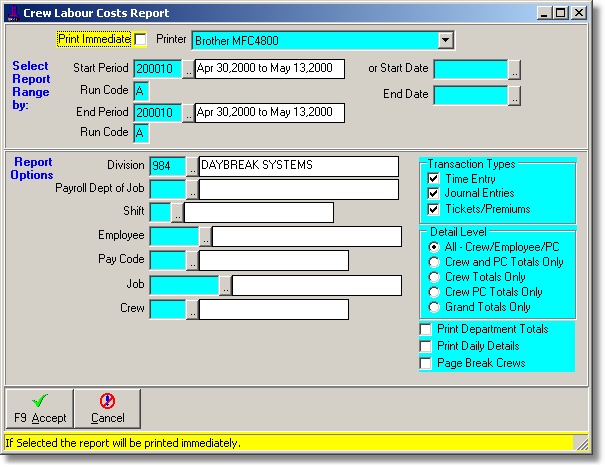This screenshot has width=605, height=467.
Task: Open the Start Date picker button
Action: [514, 69]
